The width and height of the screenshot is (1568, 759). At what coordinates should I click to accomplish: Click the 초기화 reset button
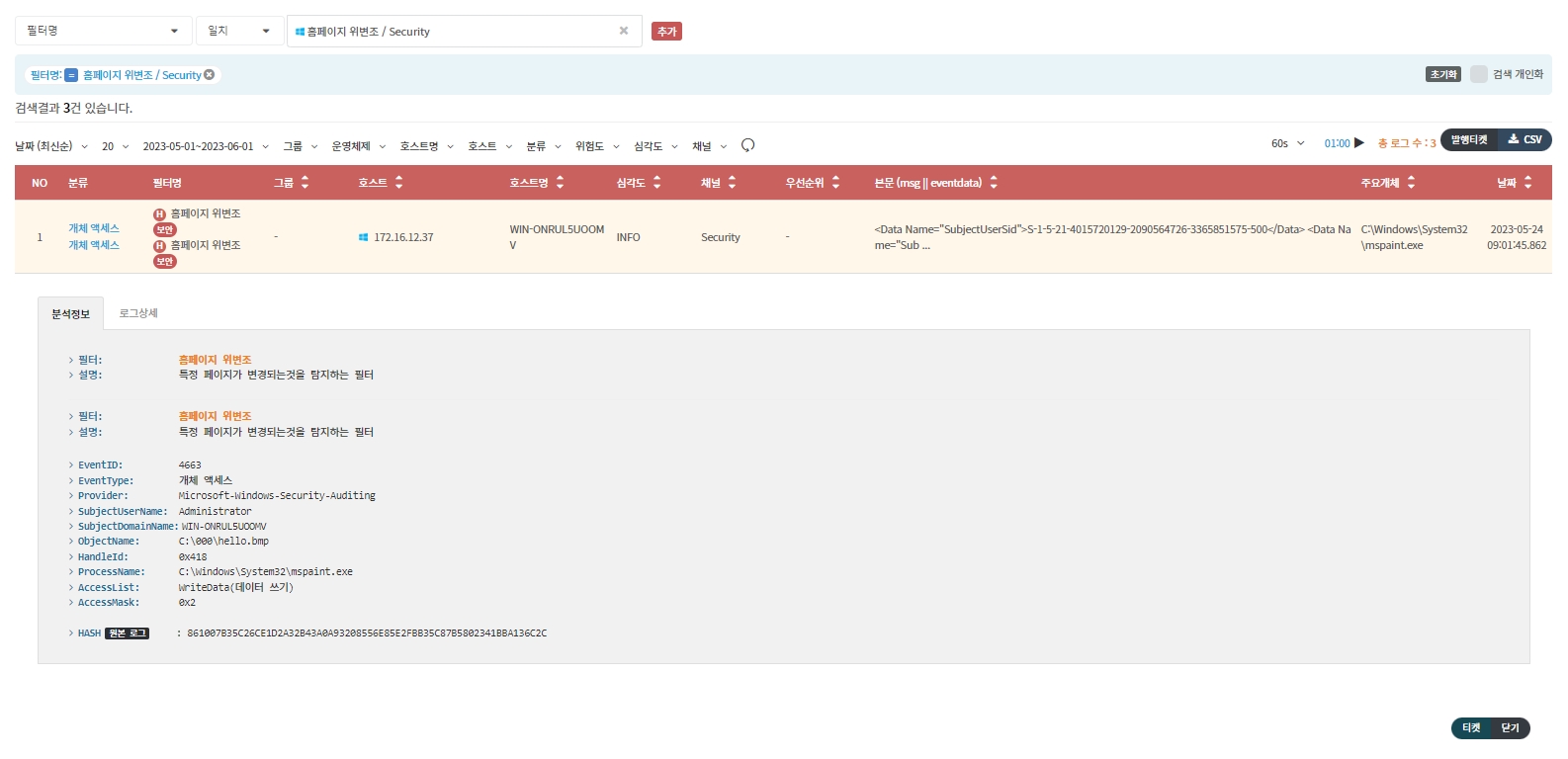pos(1442,74)
